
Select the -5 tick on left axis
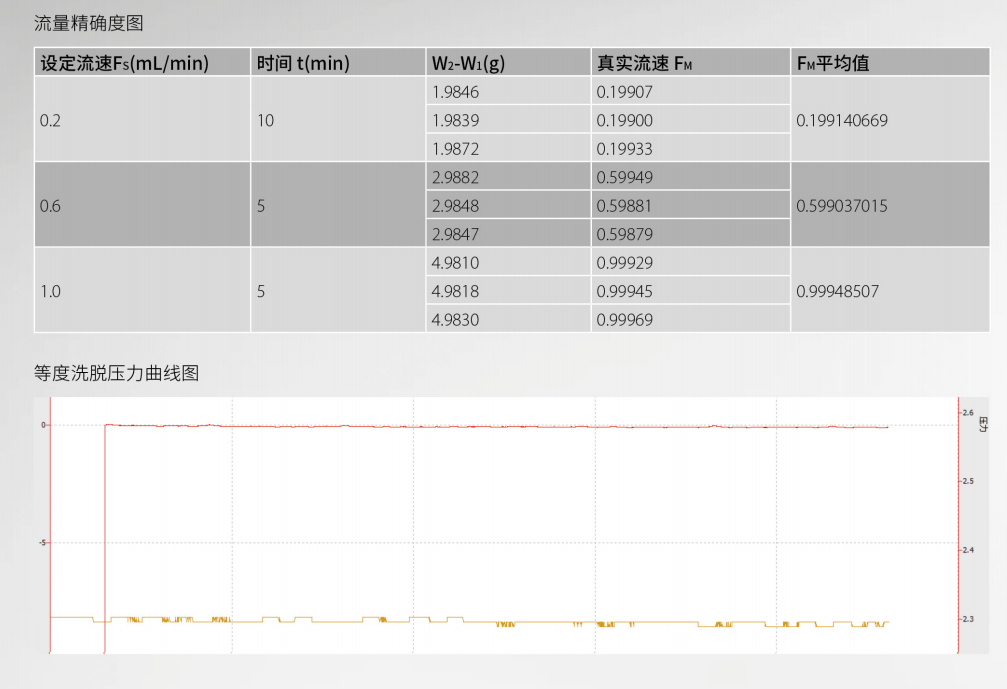click(x=43, y=542)
